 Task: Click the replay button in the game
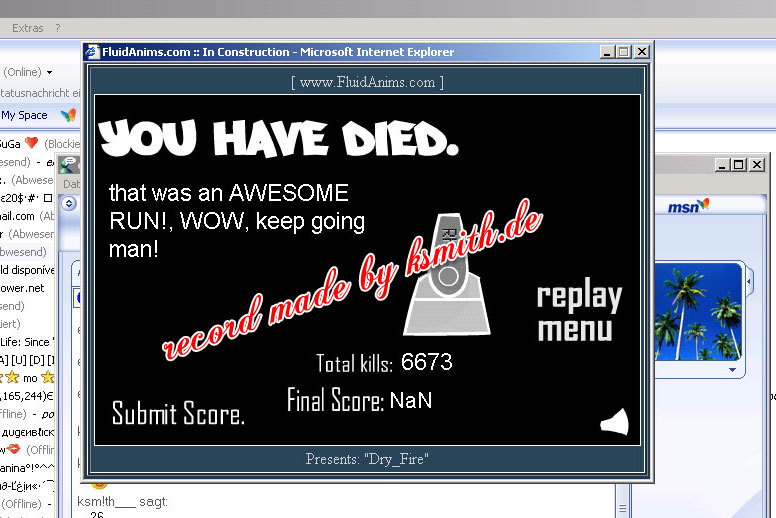coord(579,297)
